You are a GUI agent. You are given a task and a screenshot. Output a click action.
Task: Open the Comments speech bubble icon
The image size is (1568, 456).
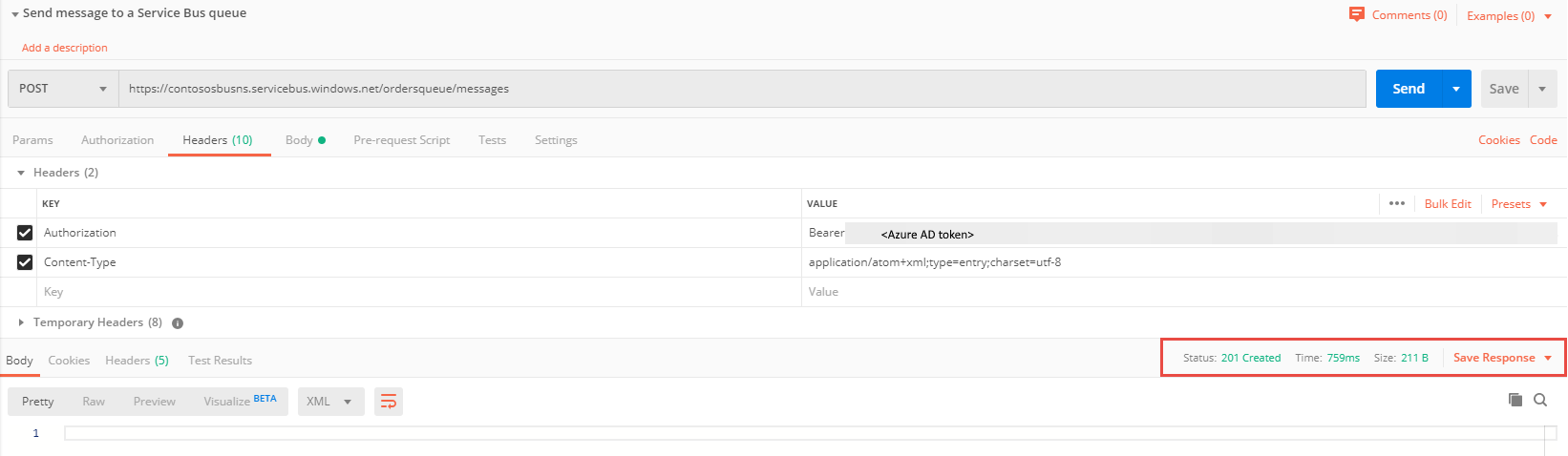point(1356,14)
